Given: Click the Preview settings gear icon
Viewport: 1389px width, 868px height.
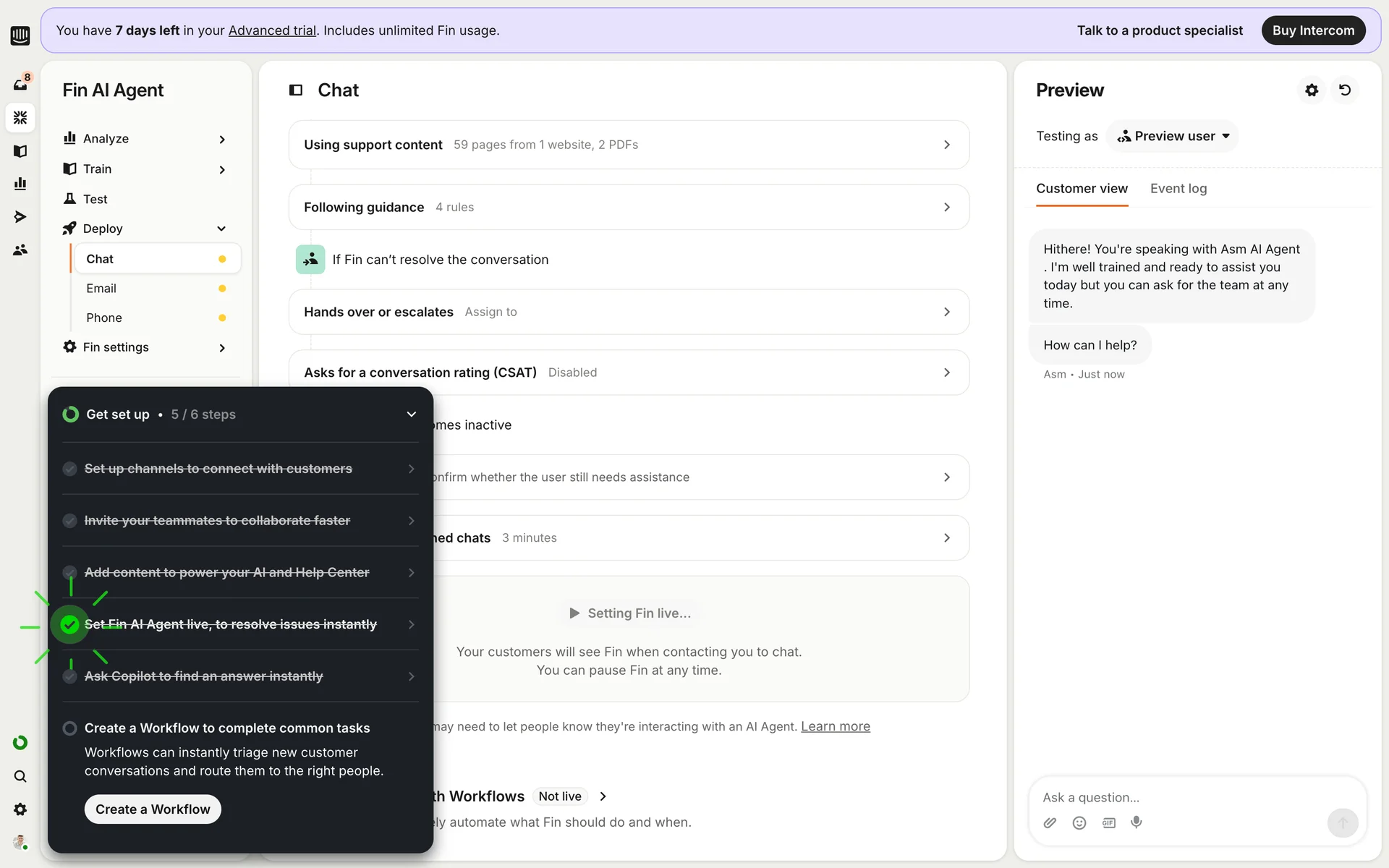Looking at the screenshot, I should (1312, 90).
